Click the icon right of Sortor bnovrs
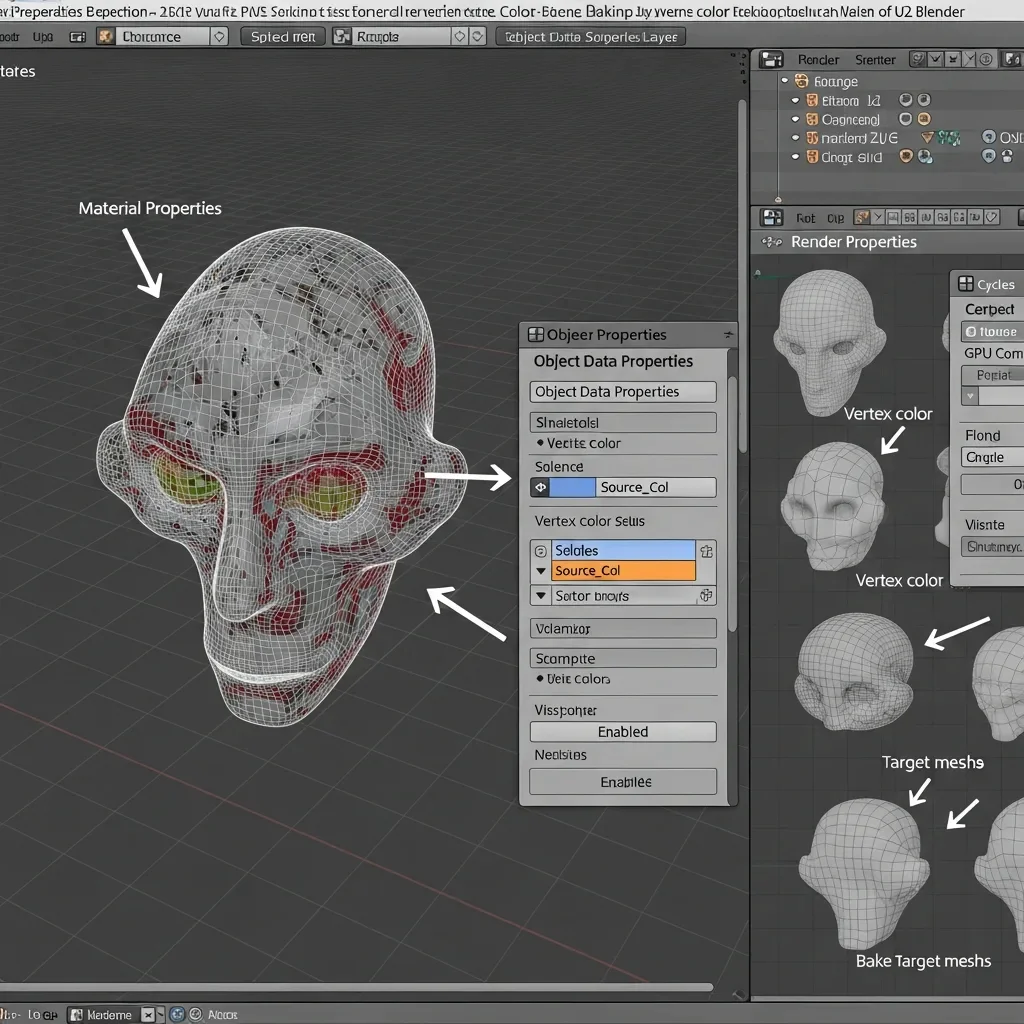 pos(706,595)
